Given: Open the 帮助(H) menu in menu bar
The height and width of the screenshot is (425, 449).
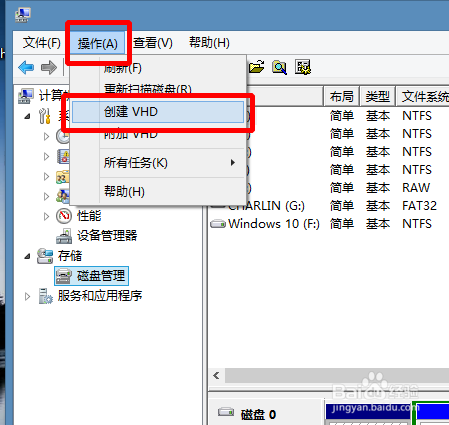Looking at the screenshot, I should point(209,43).
